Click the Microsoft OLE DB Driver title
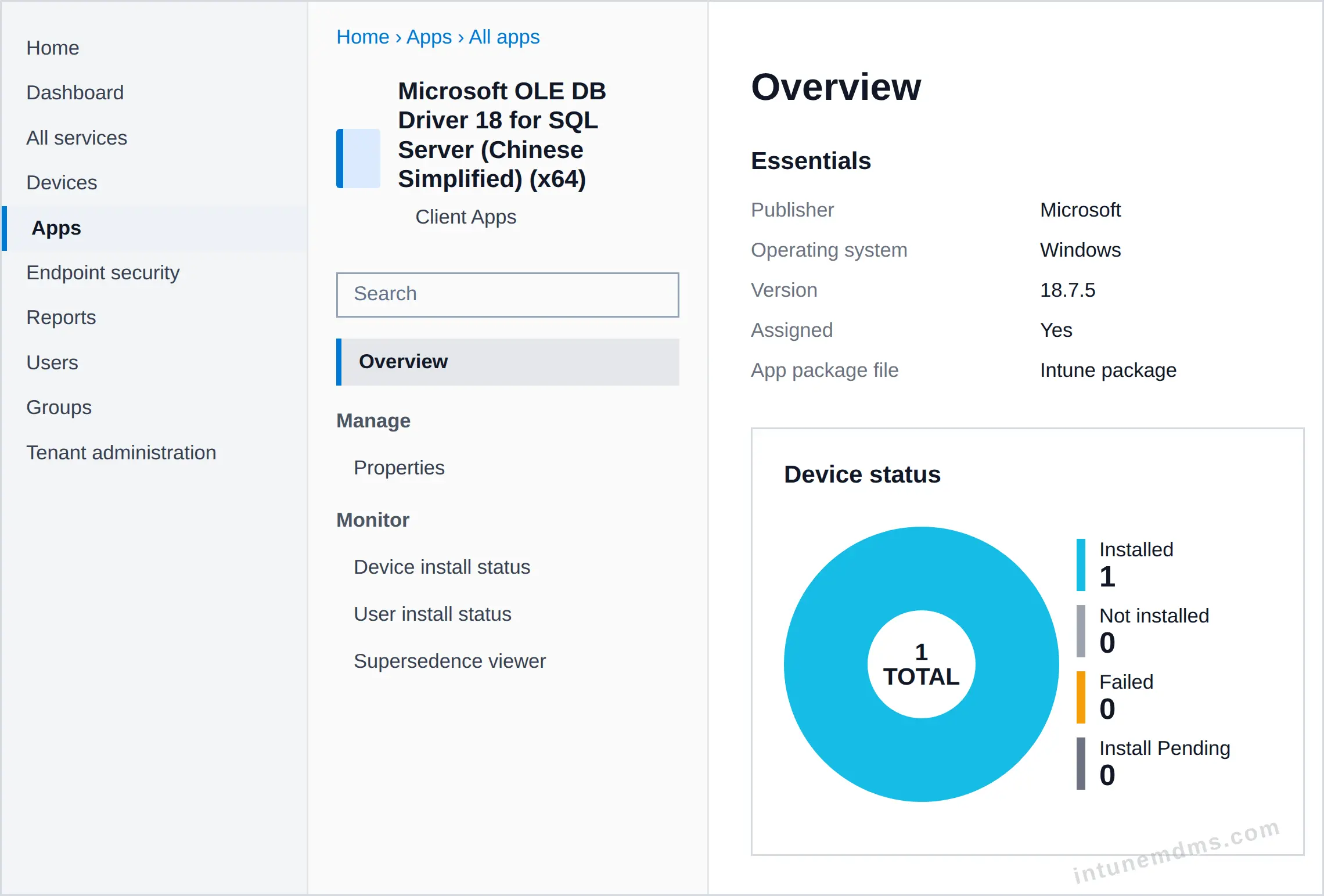This screenshot has height=896, width=1324. 502,135
